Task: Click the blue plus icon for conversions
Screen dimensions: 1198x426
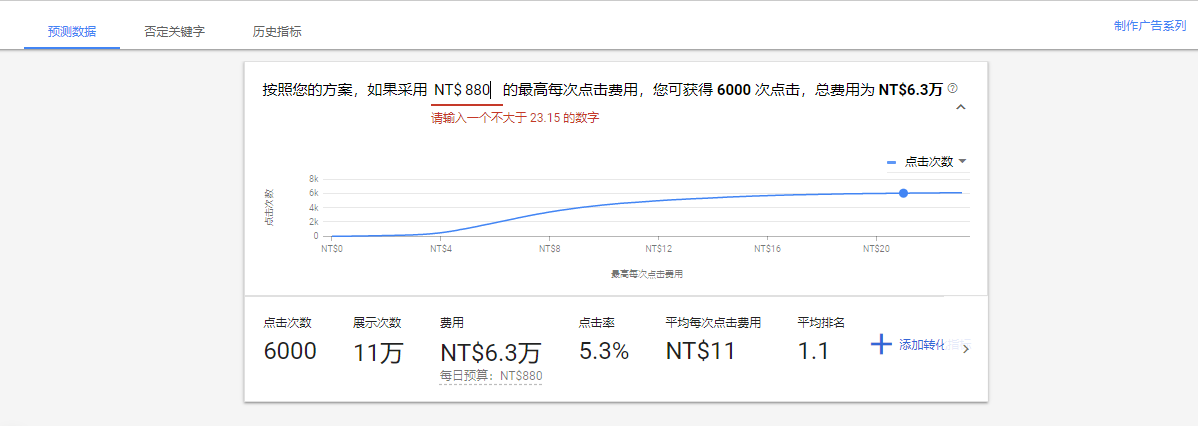Action: tap(881, 344)
